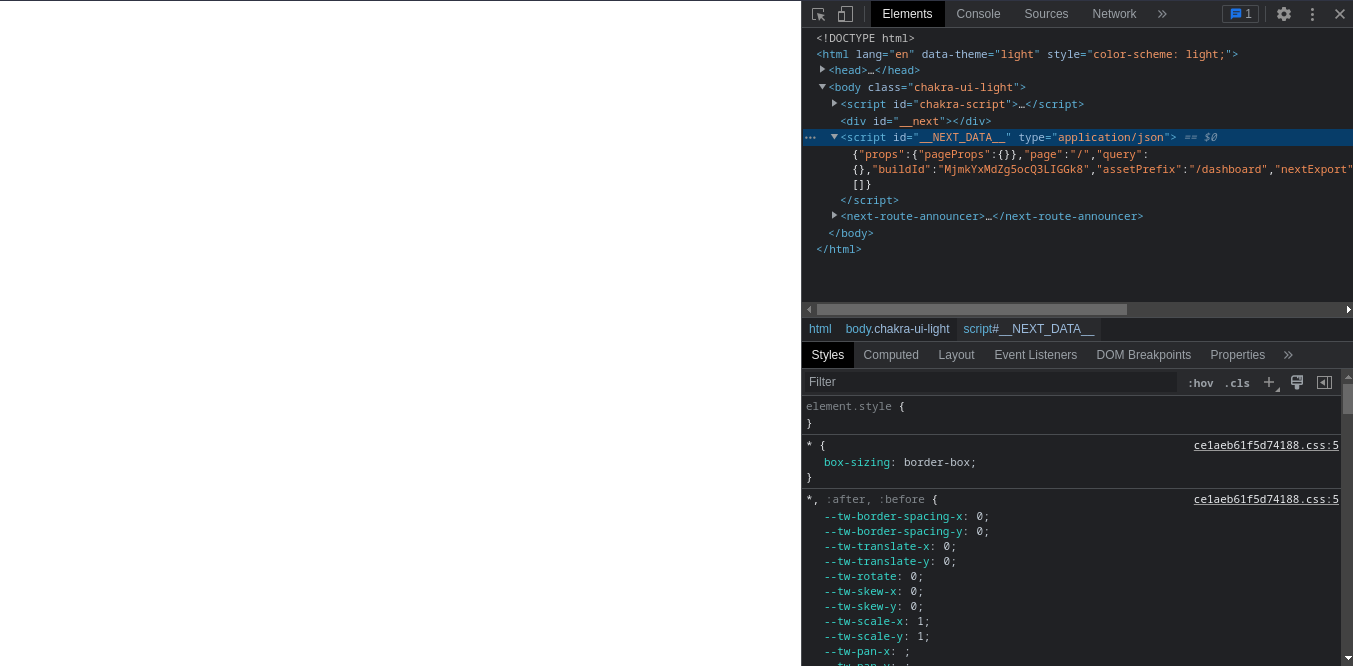Open the Event Listeners tab
Image resolution: width=1353 pixels, height=666 pixels.
(x=1036, y=355)
